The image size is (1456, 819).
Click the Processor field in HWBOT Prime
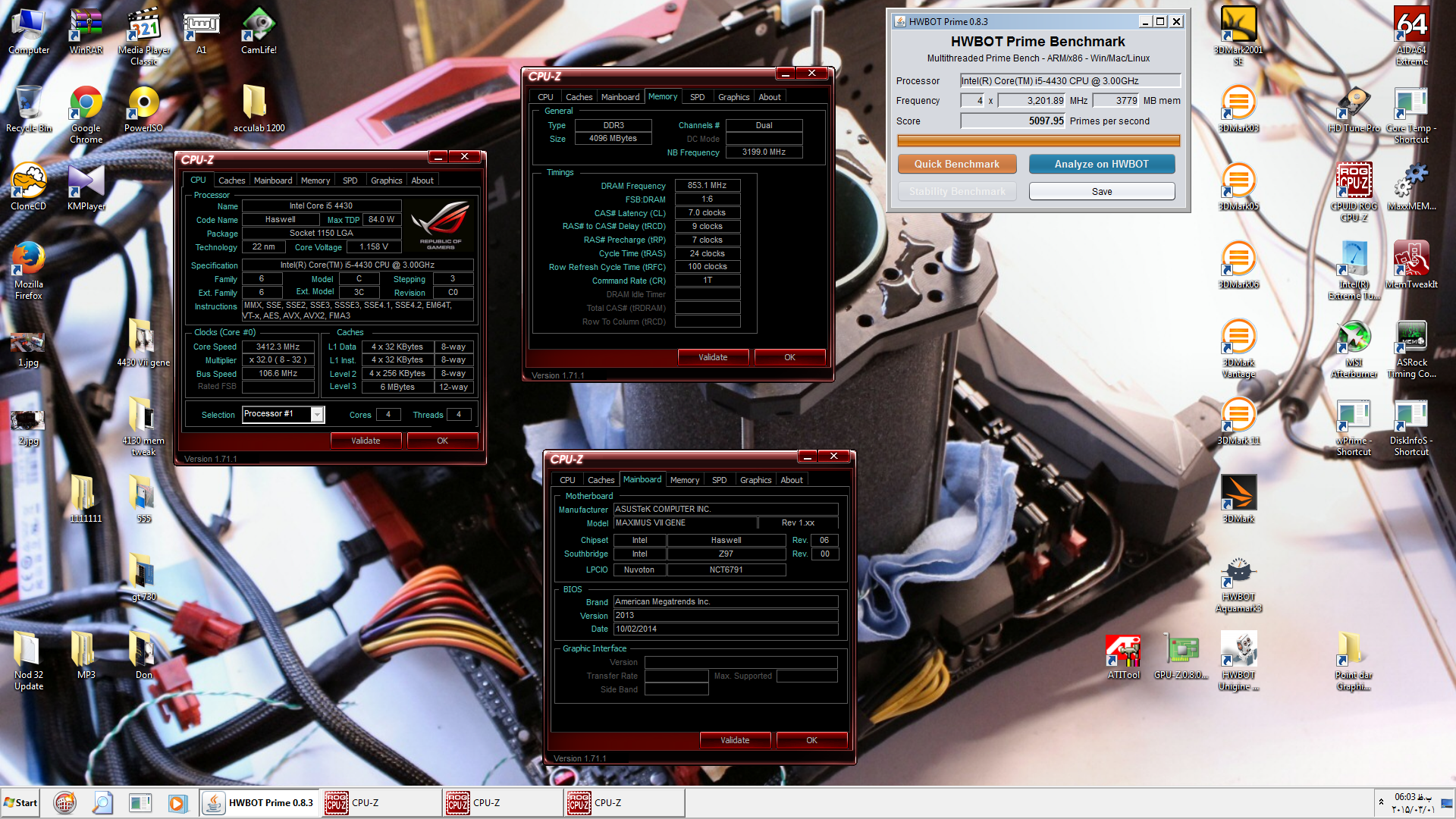pos(1070,80)
